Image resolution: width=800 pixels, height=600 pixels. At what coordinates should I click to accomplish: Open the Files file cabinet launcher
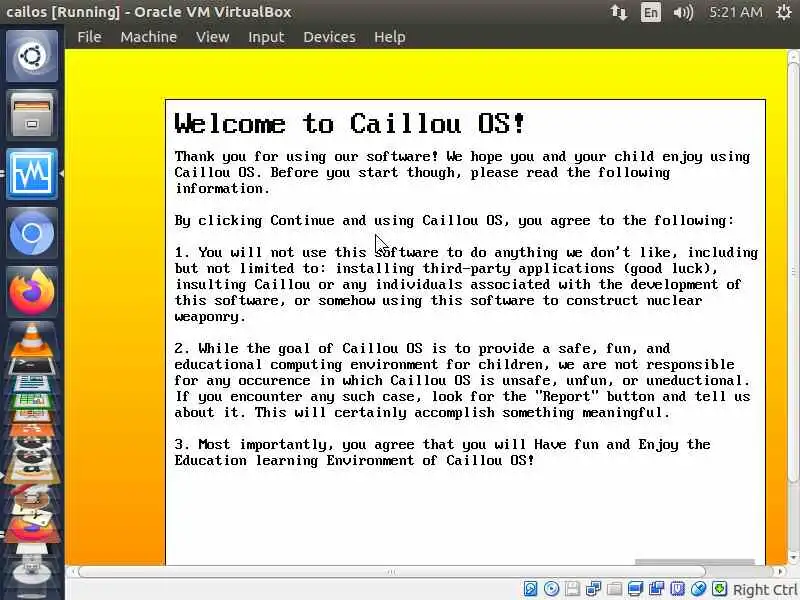pos(32,115)
